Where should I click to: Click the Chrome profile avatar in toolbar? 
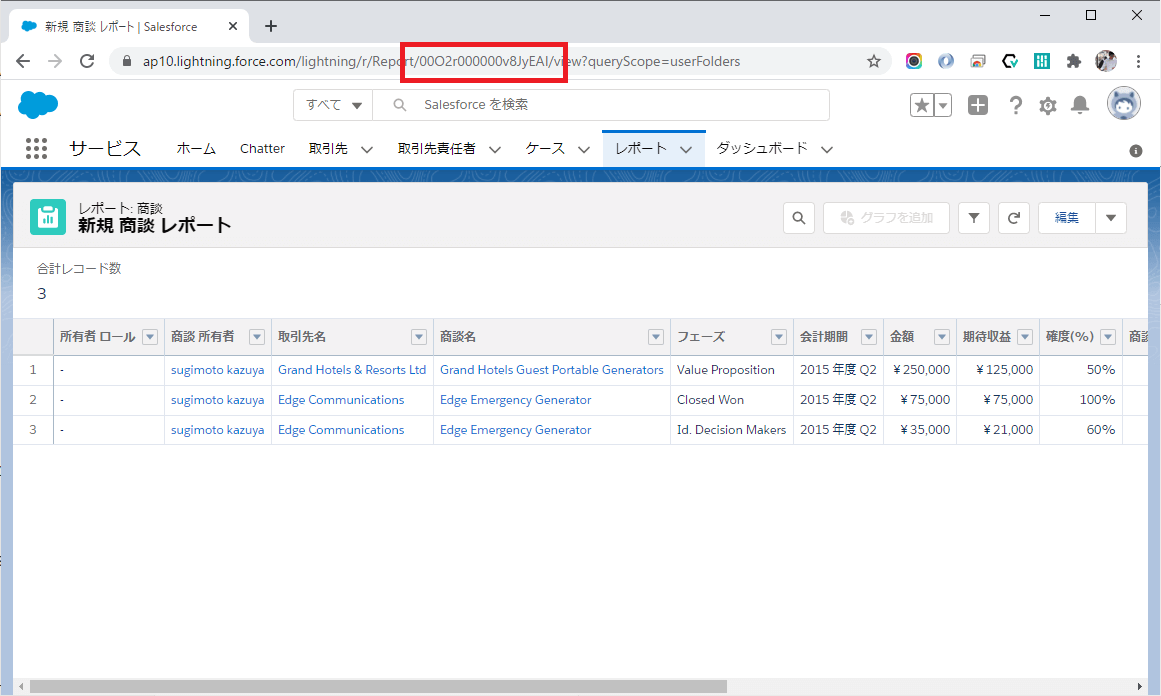[1106, 61]
